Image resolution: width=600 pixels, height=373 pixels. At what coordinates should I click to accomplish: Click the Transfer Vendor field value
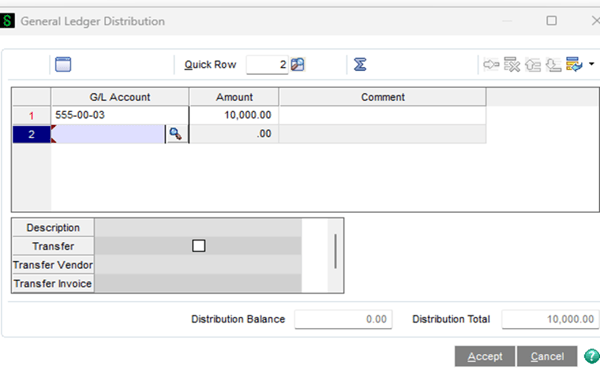198,265
